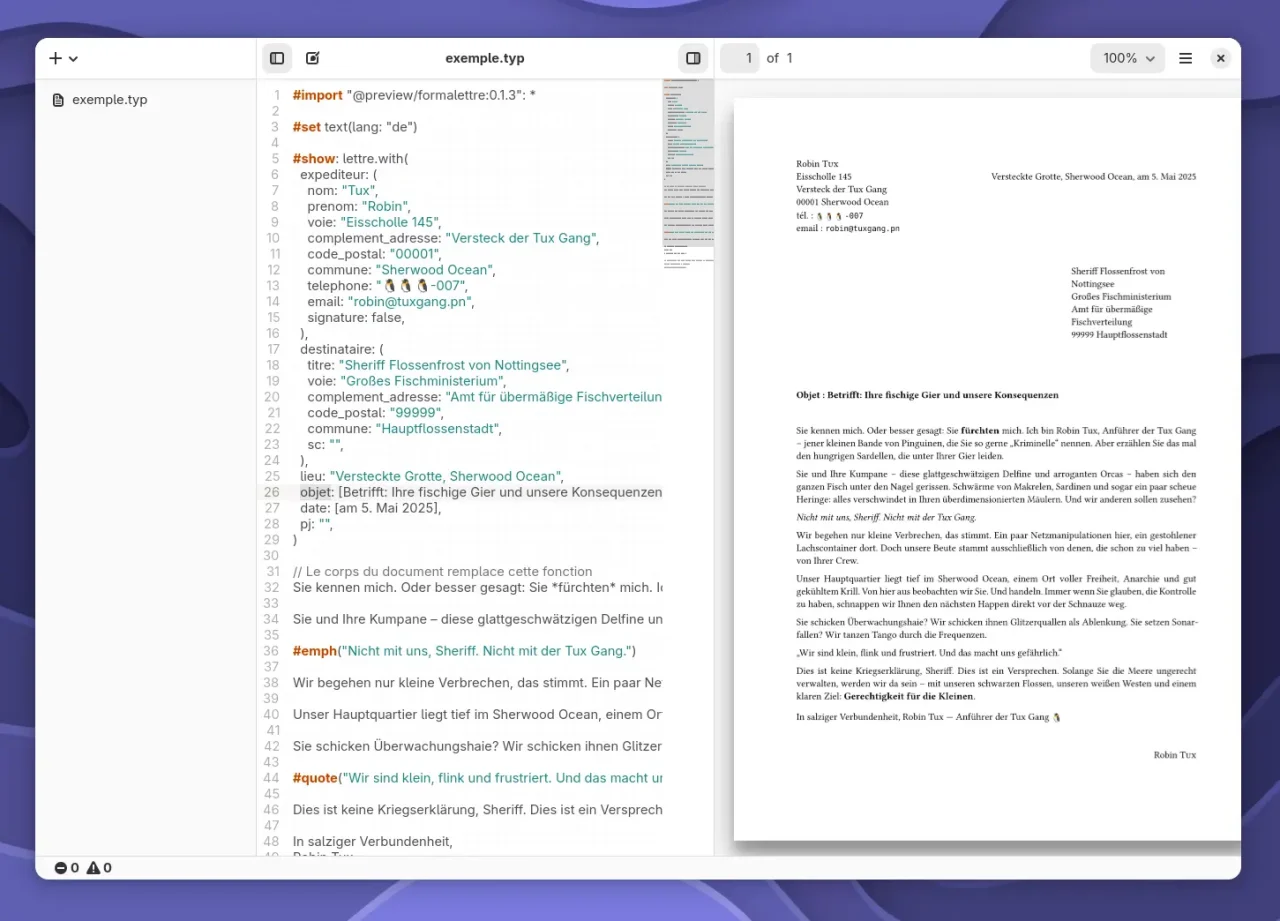Image resolution: width=1280 pixels, height=921 pixels.
Task: Click the exemple.typ title in editor header
Action: (x=485, y=59)
